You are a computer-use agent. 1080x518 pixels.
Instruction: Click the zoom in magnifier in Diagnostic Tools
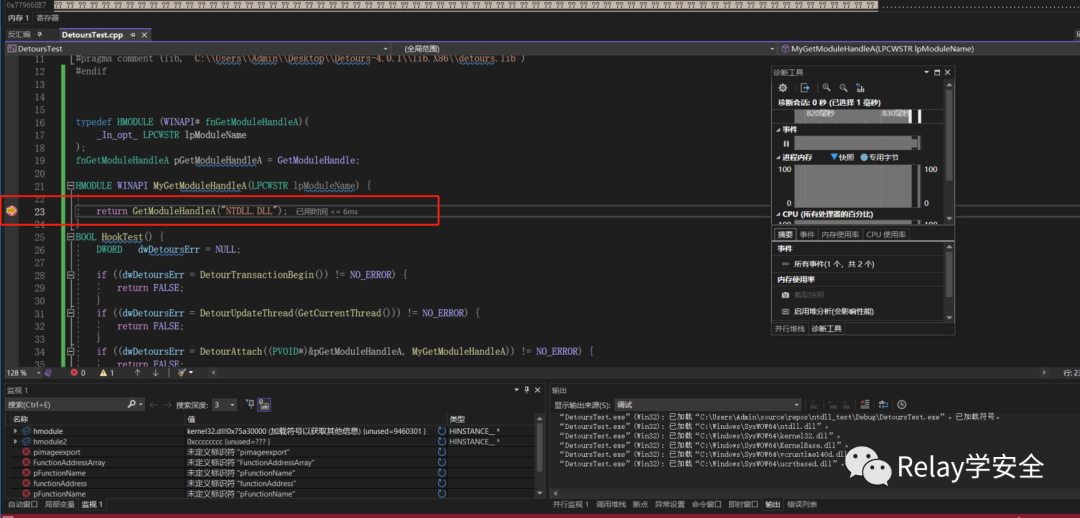[827, 87]
